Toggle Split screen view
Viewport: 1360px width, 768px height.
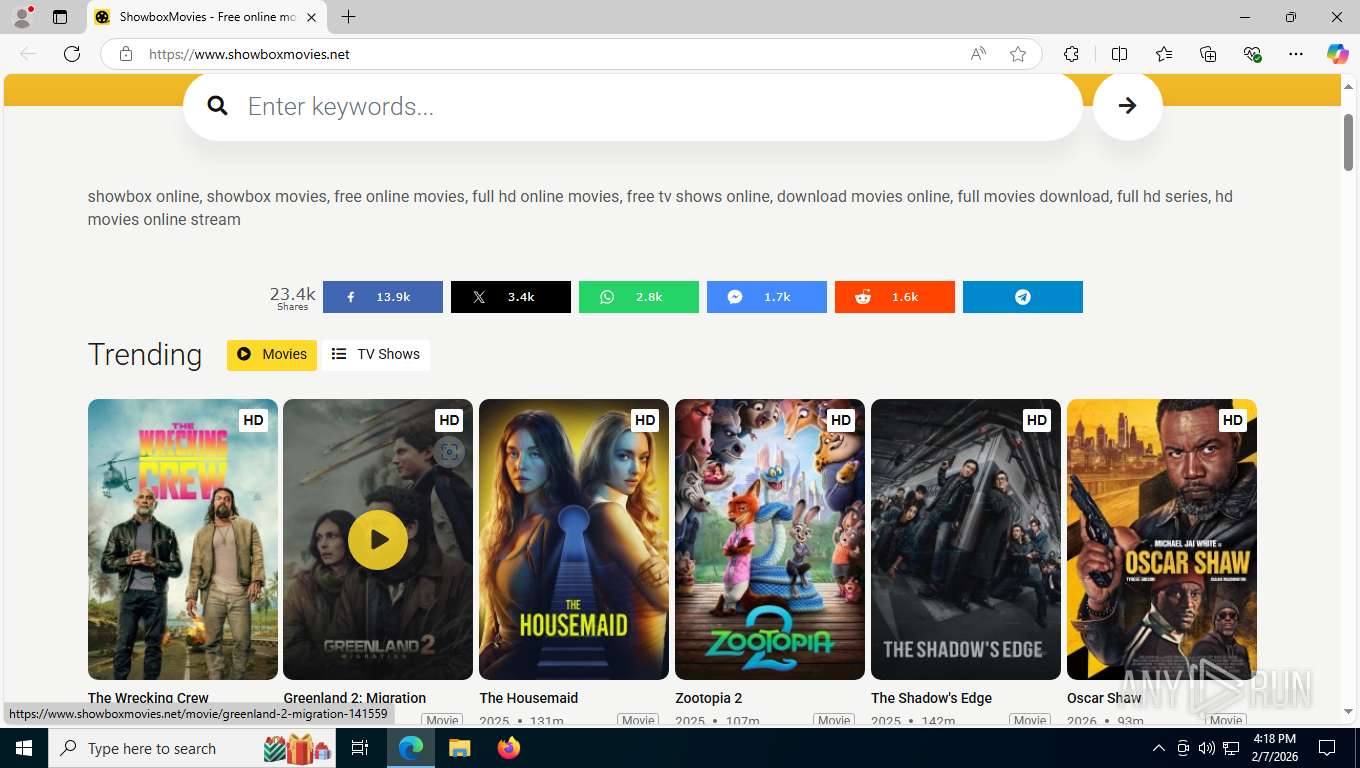click(1119, 54)
